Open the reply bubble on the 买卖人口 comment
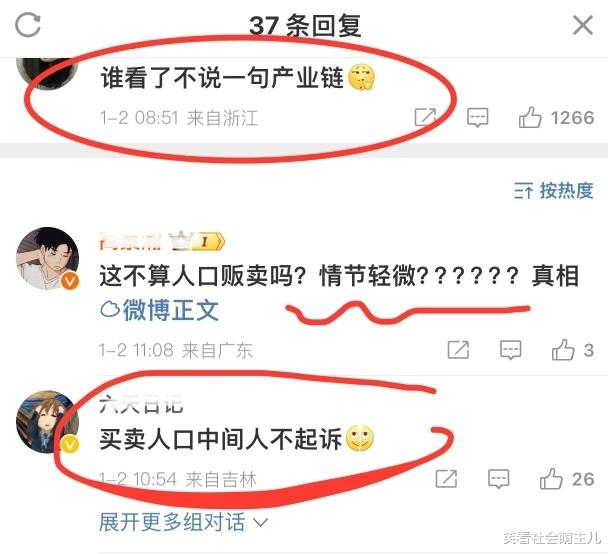The image size is (608, 554). (498, 479)
